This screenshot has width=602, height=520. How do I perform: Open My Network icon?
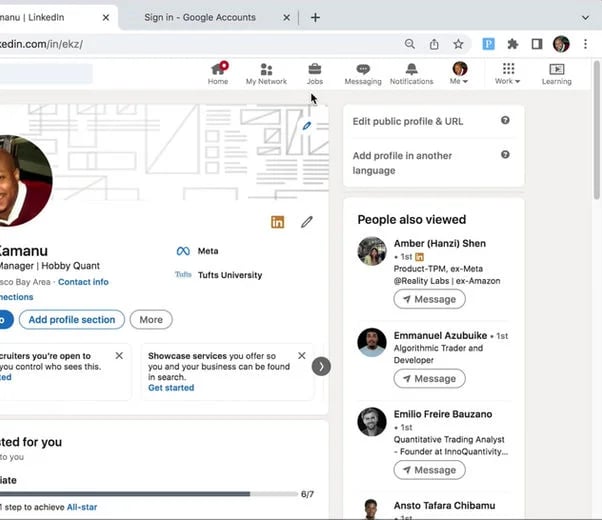tap(266, 73)
